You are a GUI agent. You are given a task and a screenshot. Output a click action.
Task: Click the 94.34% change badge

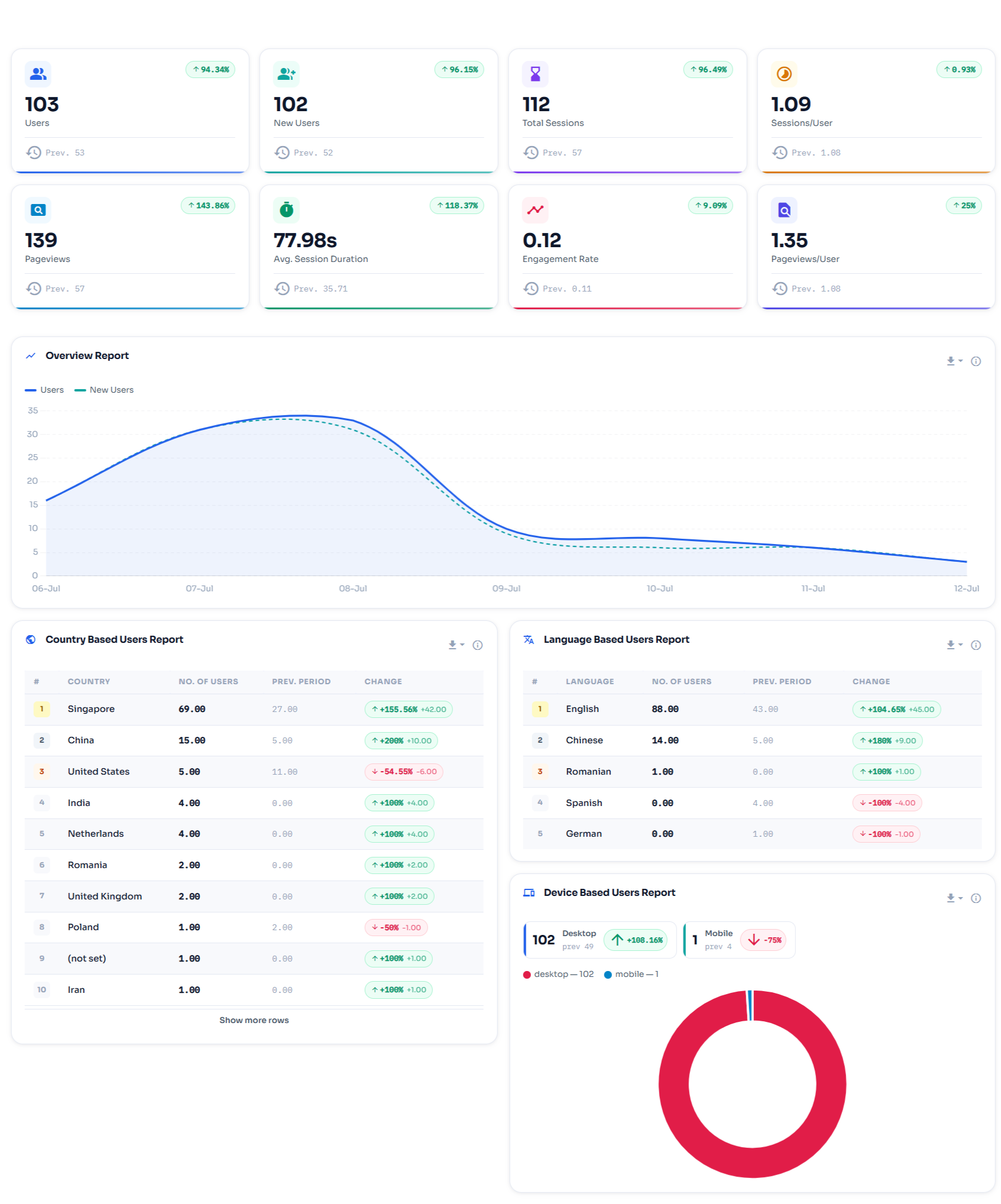(x=210, y=69)
